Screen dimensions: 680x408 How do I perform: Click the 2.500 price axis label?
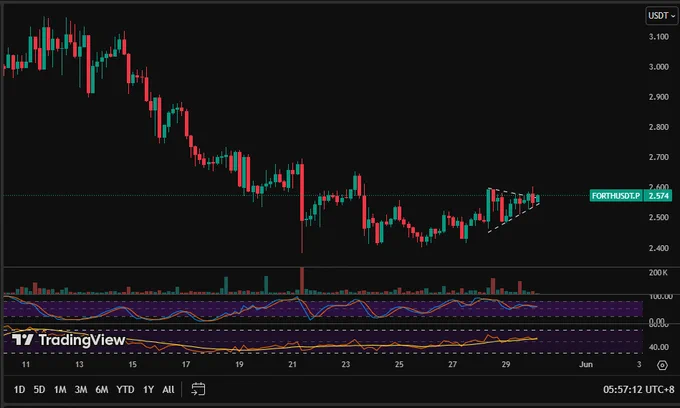coord(658,217)
